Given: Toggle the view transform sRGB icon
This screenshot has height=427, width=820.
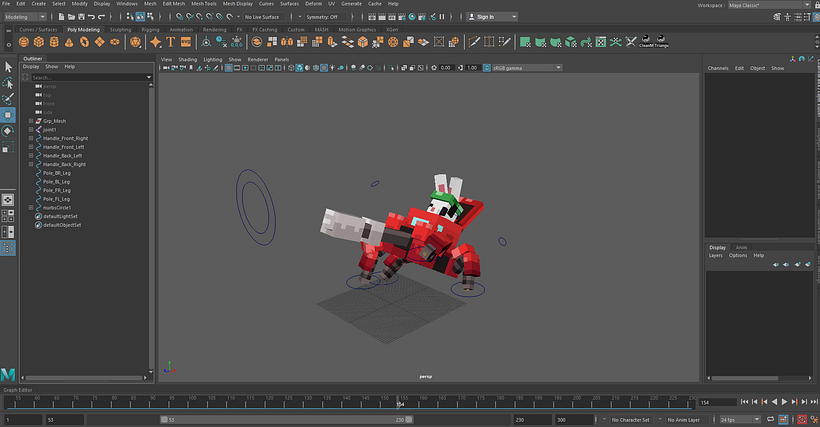Looking at the screenshot, I should point(486,68).
